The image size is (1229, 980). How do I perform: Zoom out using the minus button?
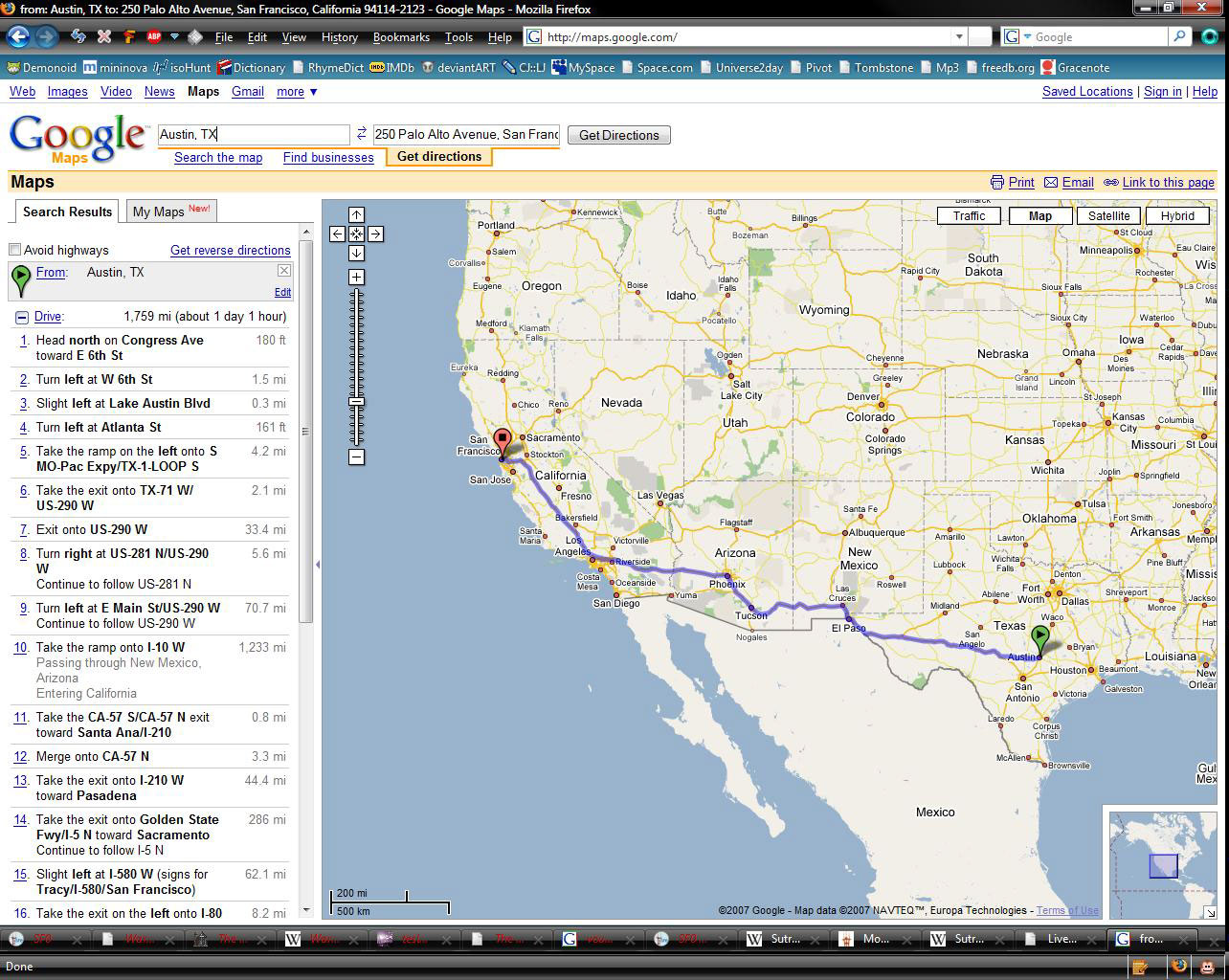point(356,457)
